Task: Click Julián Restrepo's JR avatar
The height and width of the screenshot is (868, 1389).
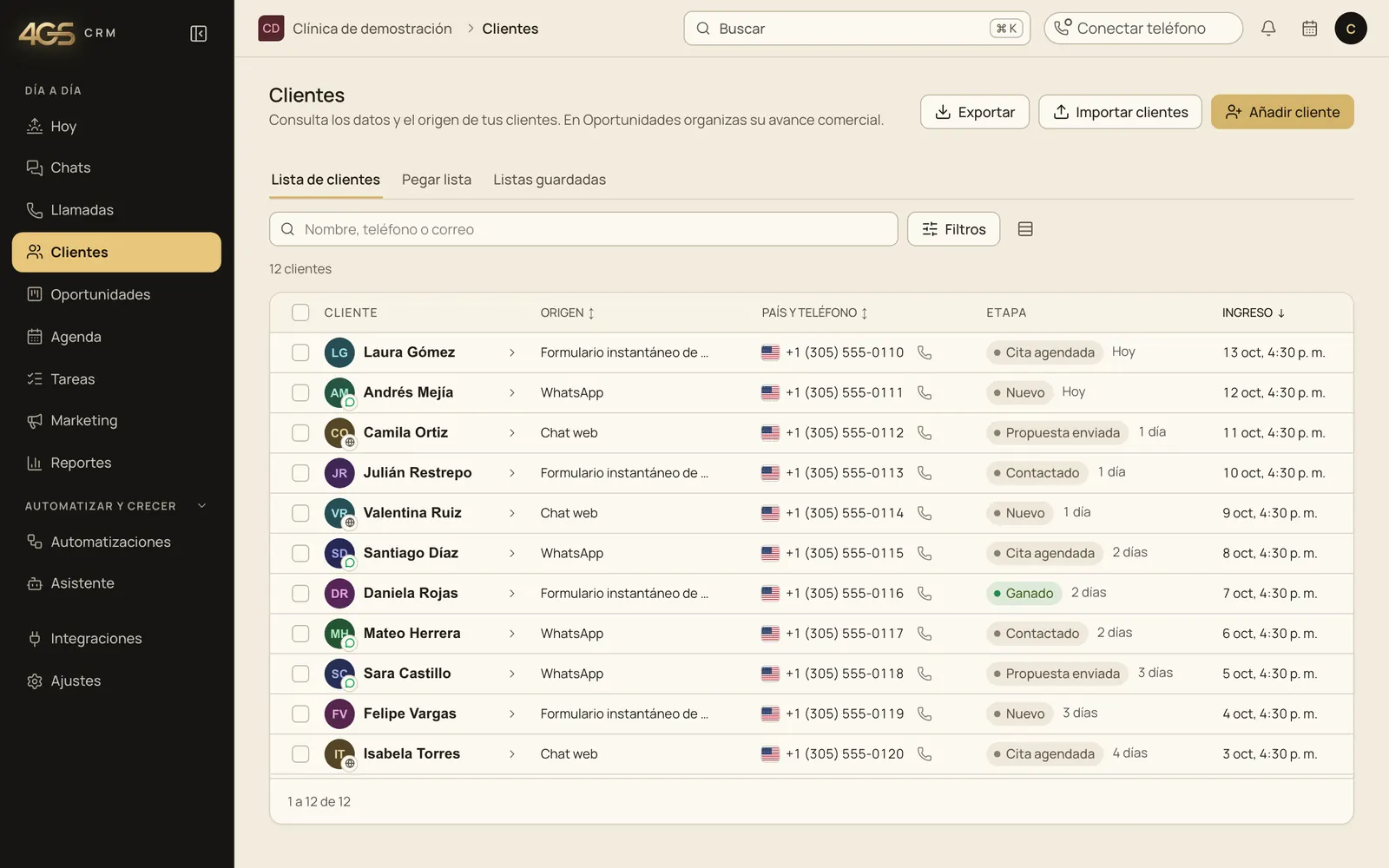Action: coord(339,473)
